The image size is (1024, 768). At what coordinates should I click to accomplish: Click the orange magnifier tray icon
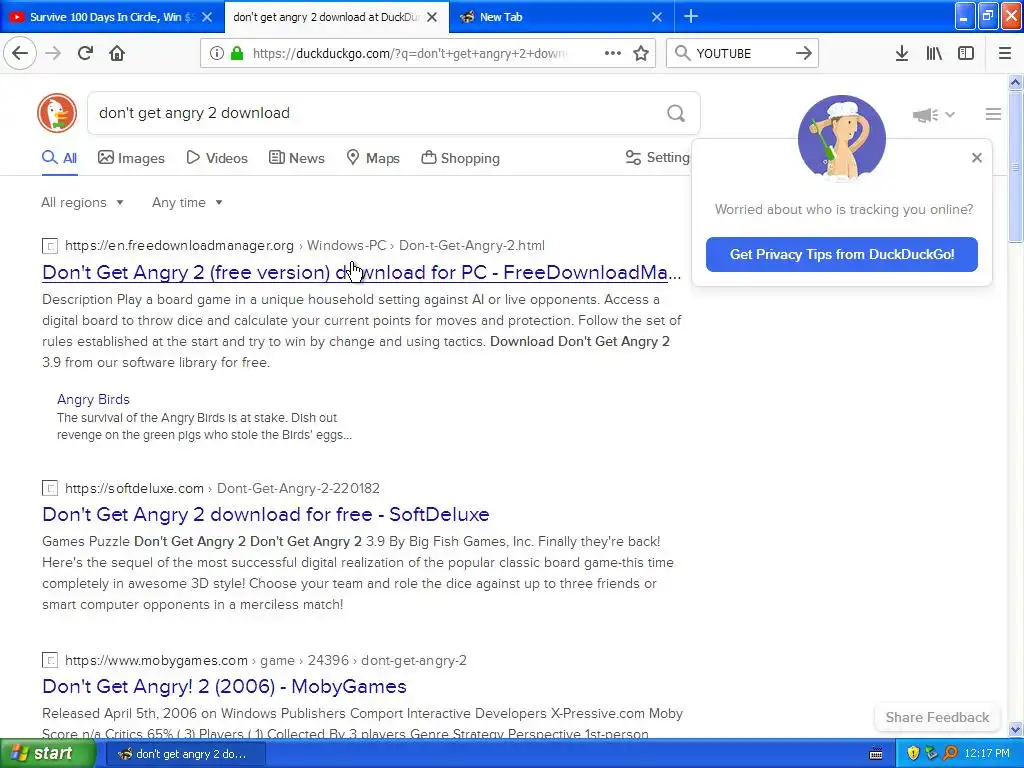(950, 754)
